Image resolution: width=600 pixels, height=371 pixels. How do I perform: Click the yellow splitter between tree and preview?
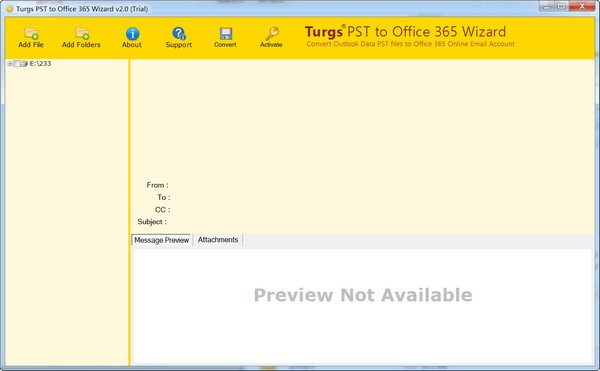tap(129, 212)
